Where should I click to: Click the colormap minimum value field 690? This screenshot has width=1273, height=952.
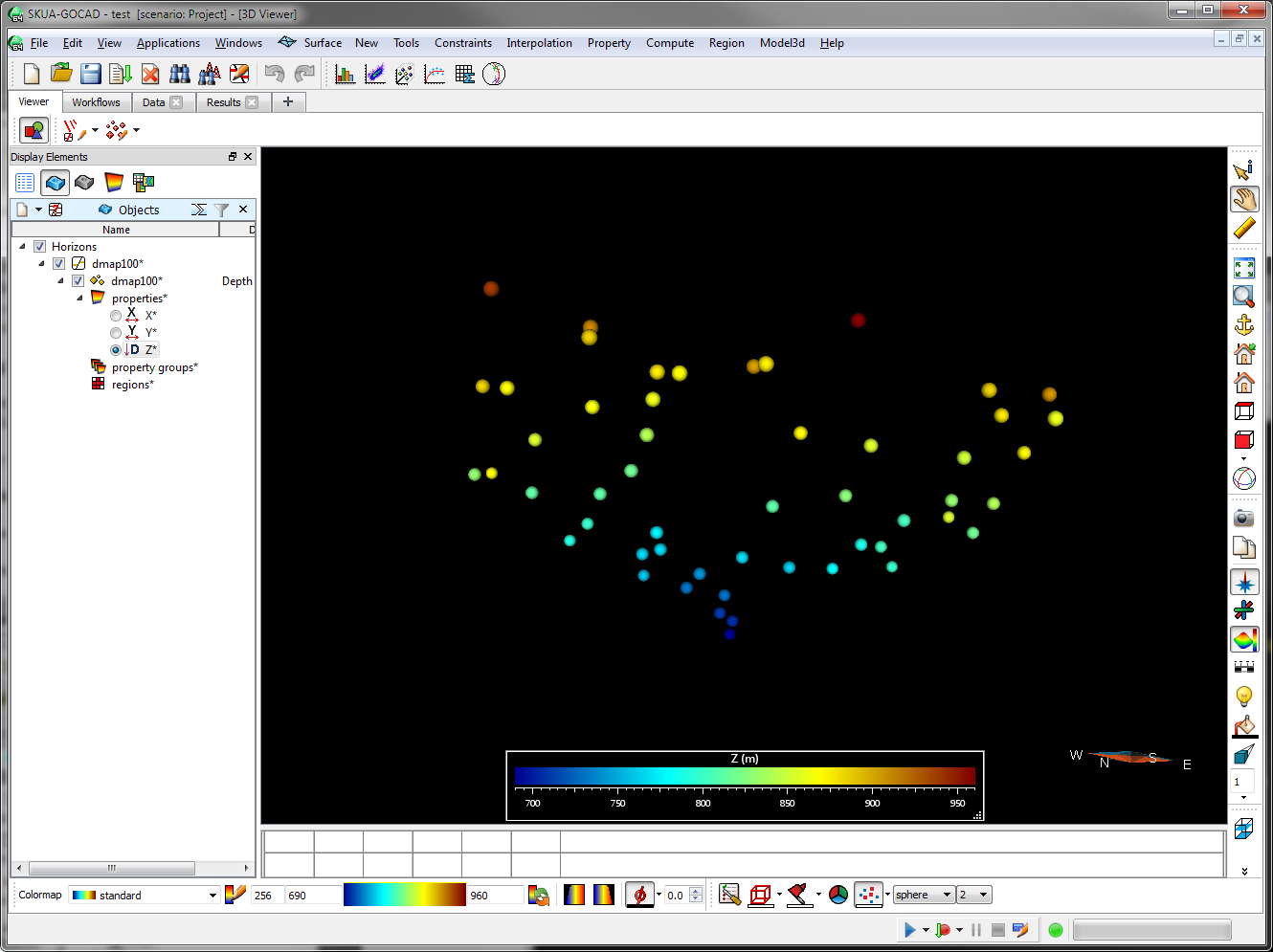coord(312,896)
